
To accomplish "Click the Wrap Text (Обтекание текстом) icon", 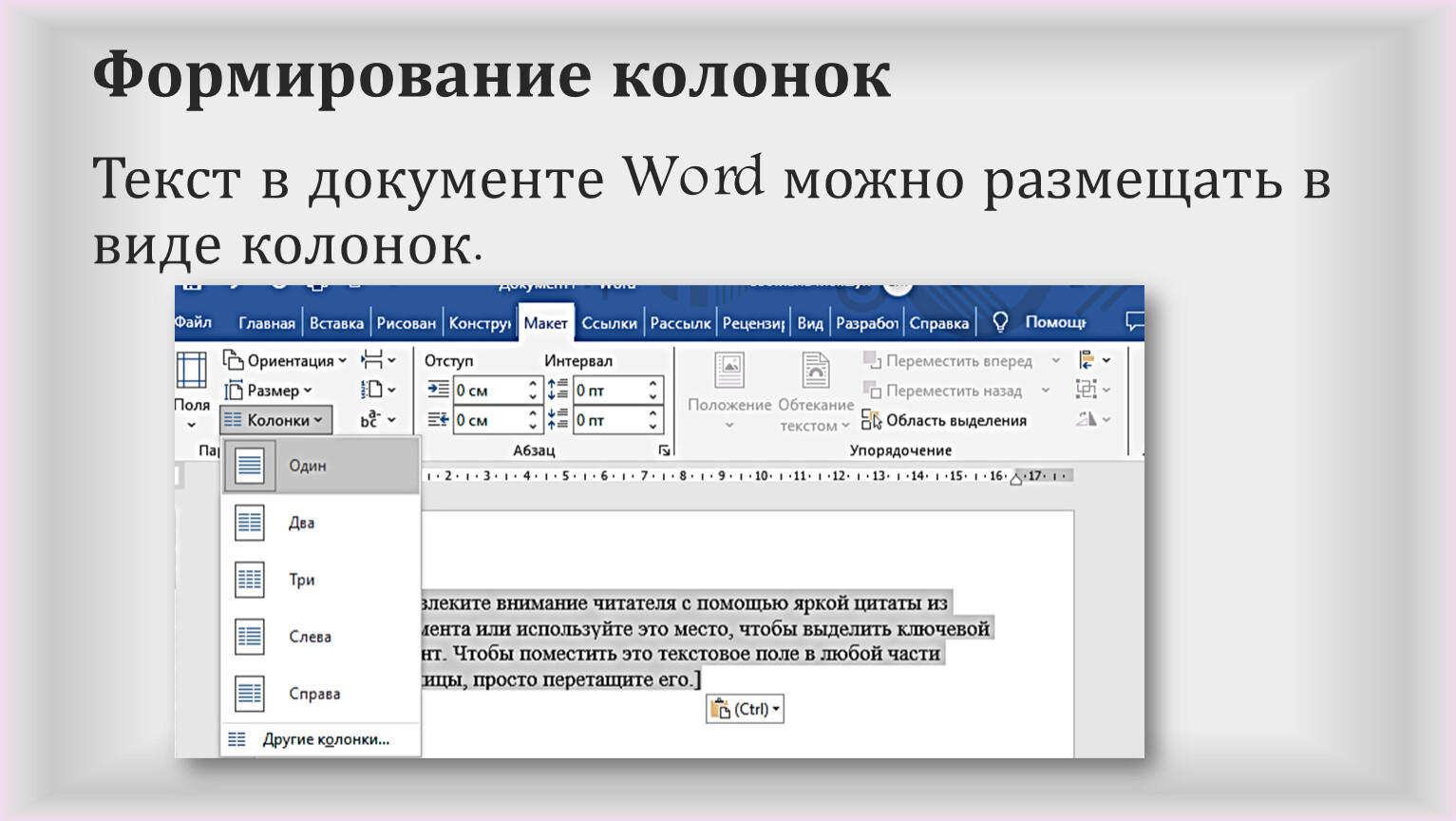I will point(815,371).
